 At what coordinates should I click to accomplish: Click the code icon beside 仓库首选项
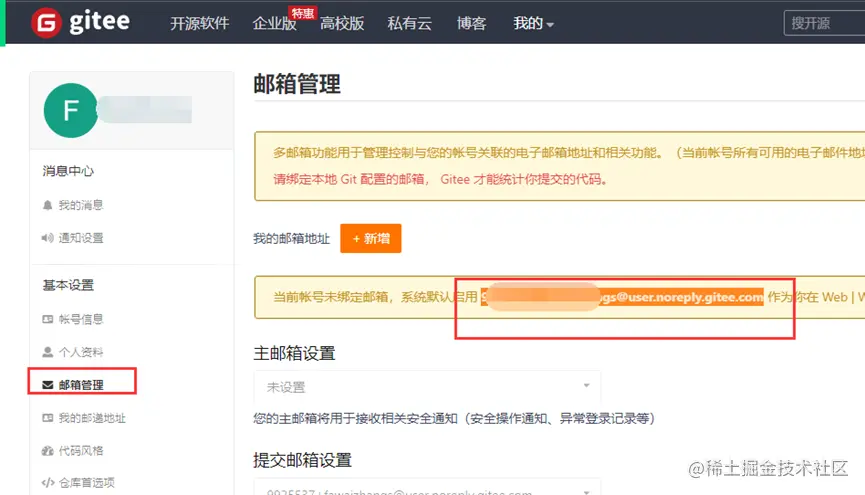[x=47, y=483]
